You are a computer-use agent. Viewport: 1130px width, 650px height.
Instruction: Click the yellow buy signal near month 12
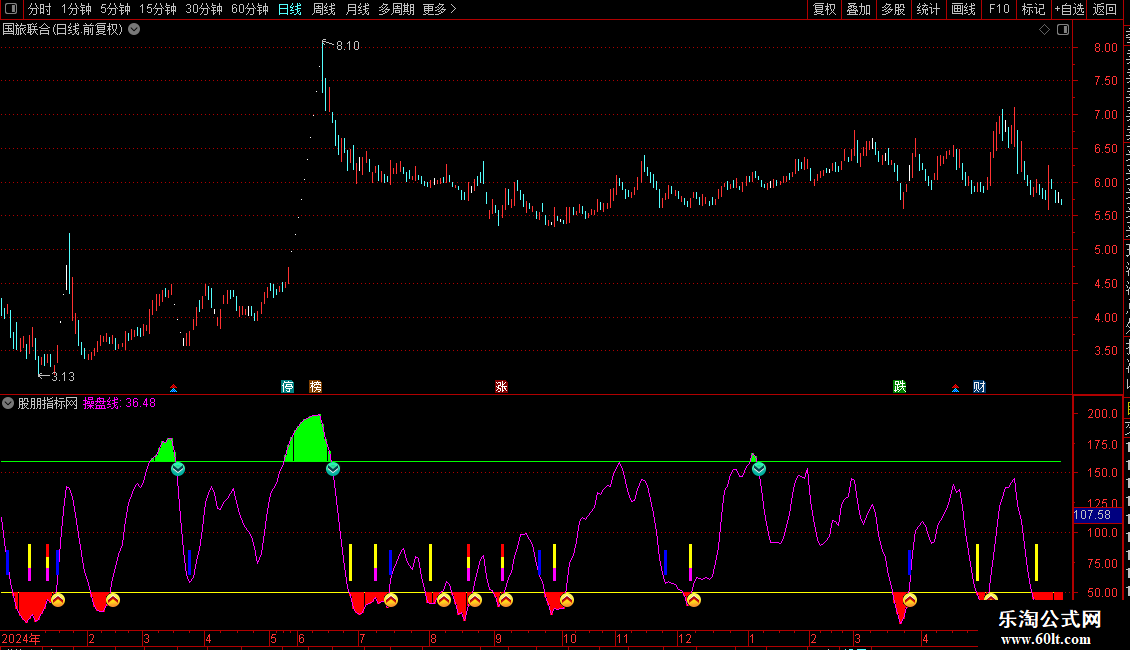click(693, 600)
